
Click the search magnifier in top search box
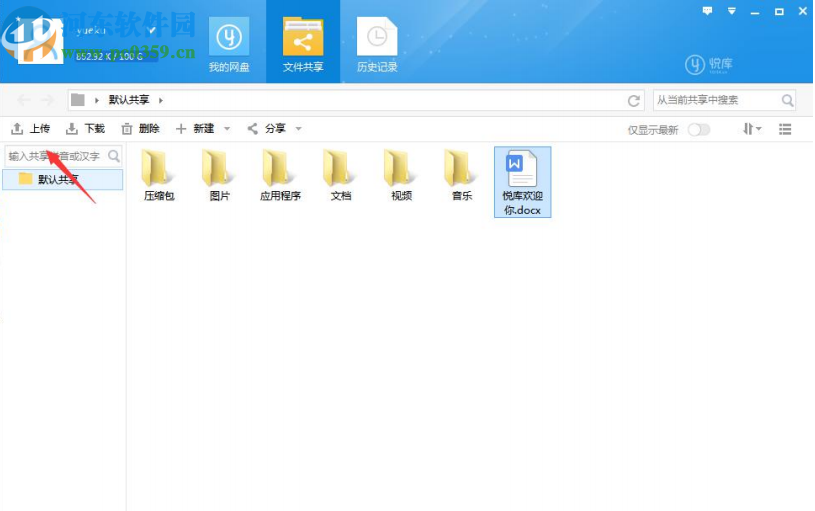pyautogui.click(x=787, y=100)
